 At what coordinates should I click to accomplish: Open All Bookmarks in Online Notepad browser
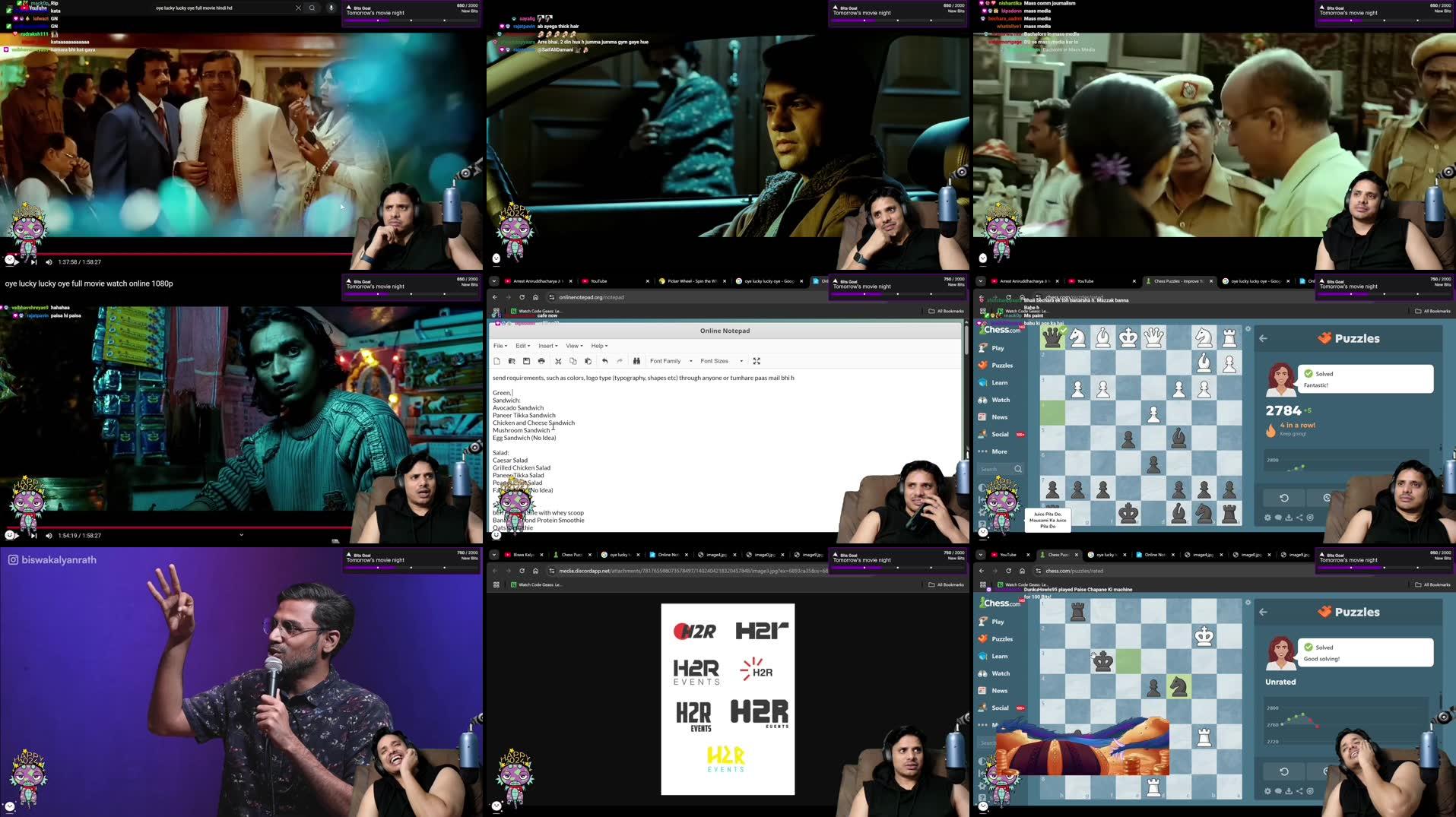946,311
